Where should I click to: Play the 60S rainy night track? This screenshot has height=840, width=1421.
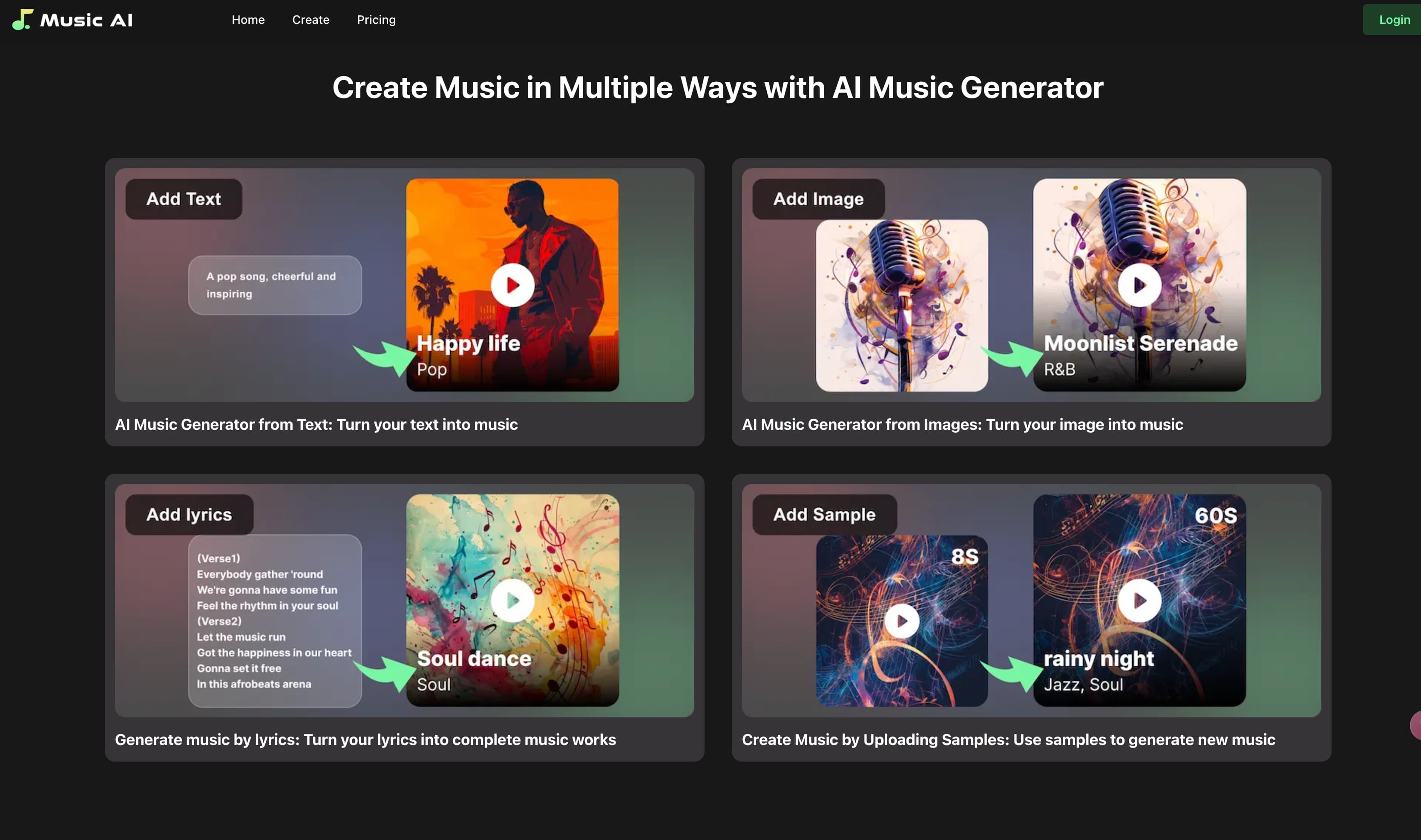[1139, 601]
